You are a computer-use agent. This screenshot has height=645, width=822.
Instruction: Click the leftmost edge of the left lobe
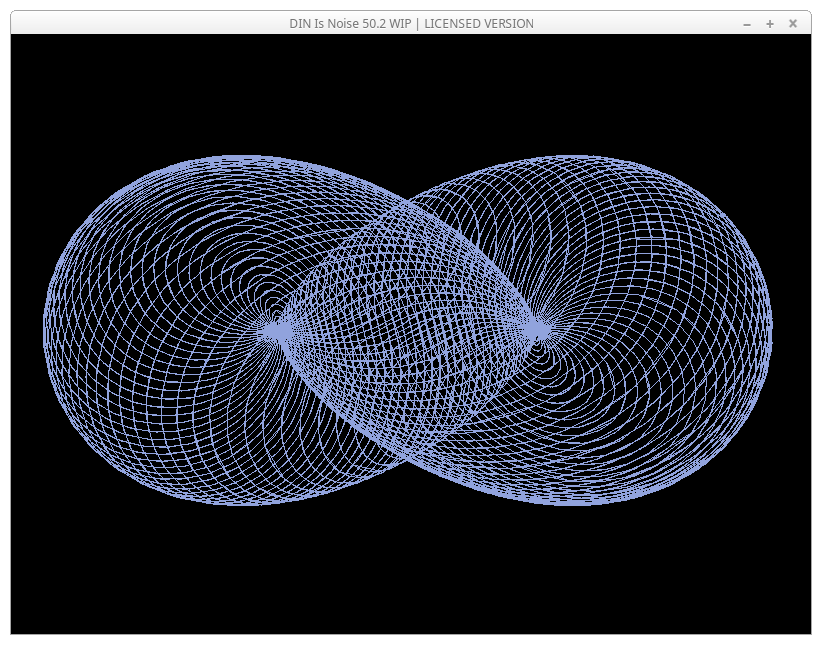(x=45, y=329)
